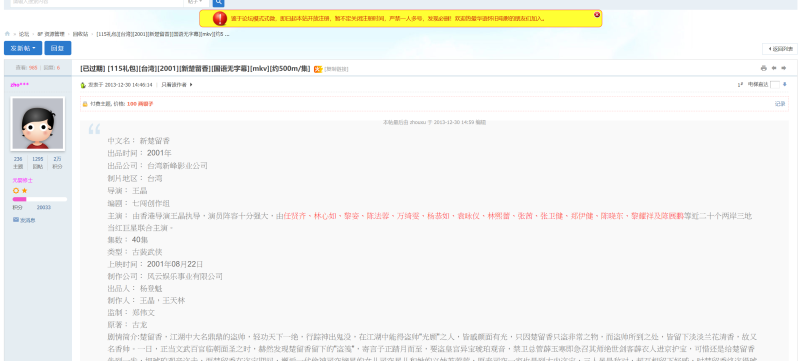This screenshot has width=800, height=361.
Task: Click the 20033 points value
Action: click(44, 208)
